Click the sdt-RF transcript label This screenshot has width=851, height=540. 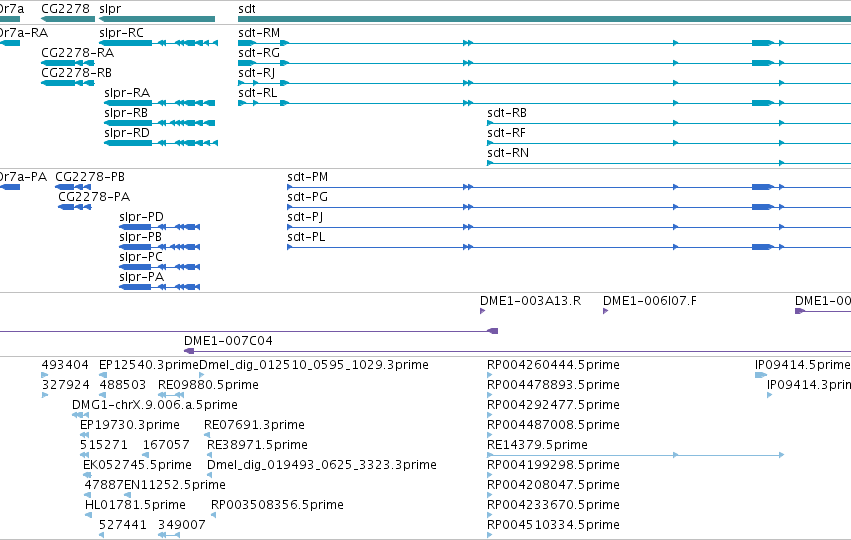506,133
